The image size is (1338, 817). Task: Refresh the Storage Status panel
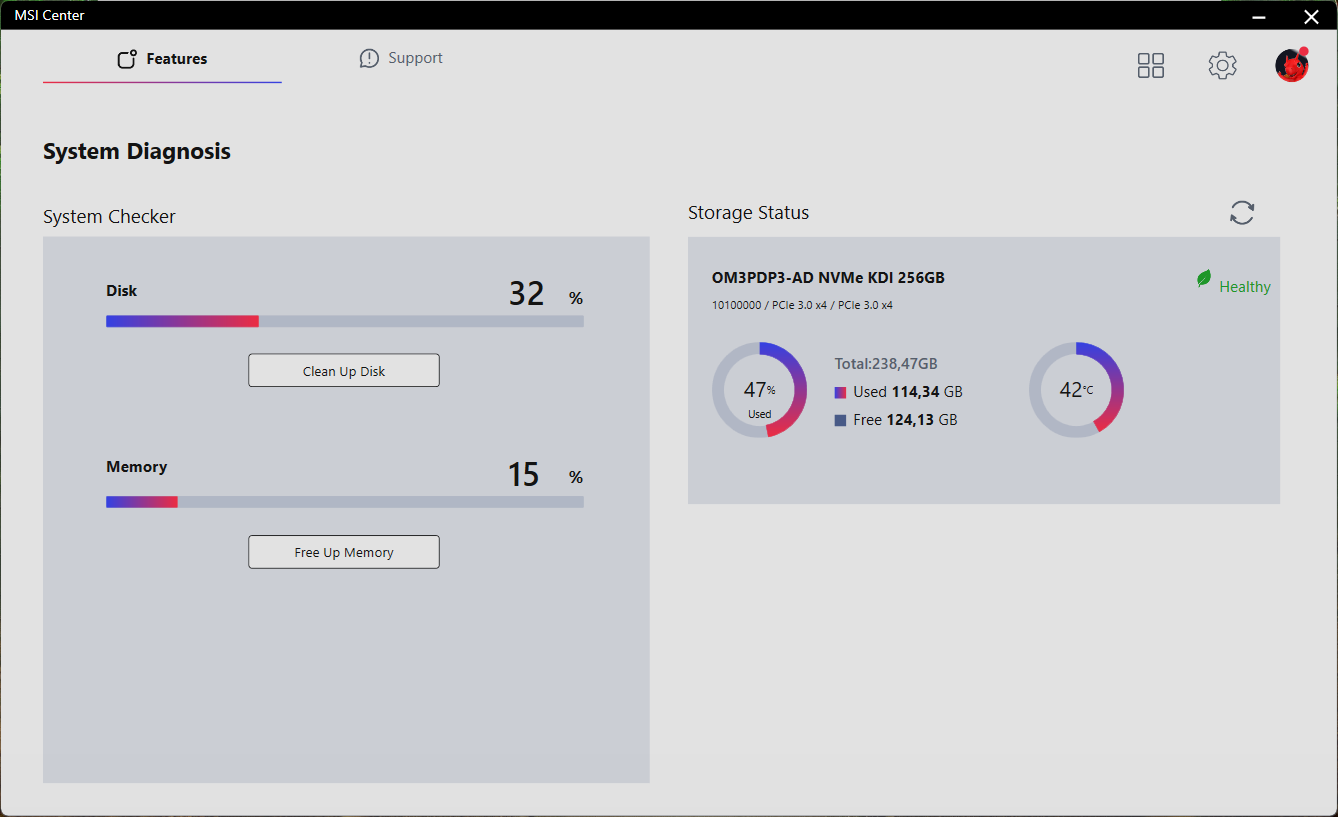coord(1242,213)
